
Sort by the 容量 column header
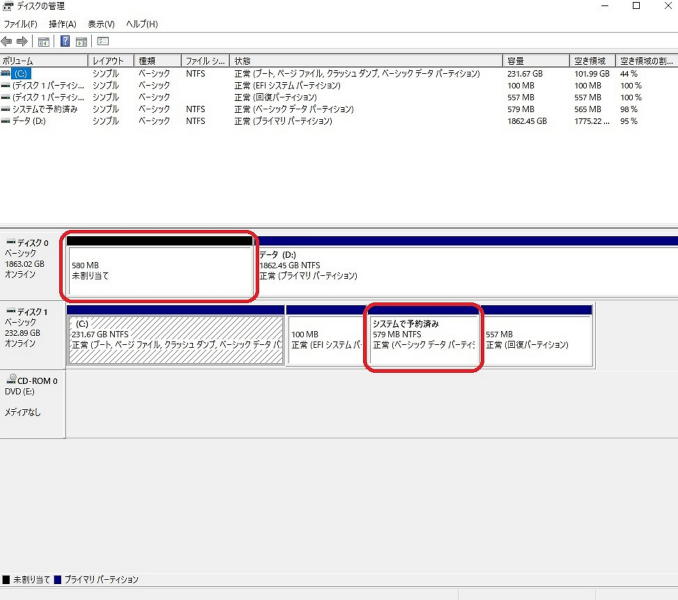point(535,61)
